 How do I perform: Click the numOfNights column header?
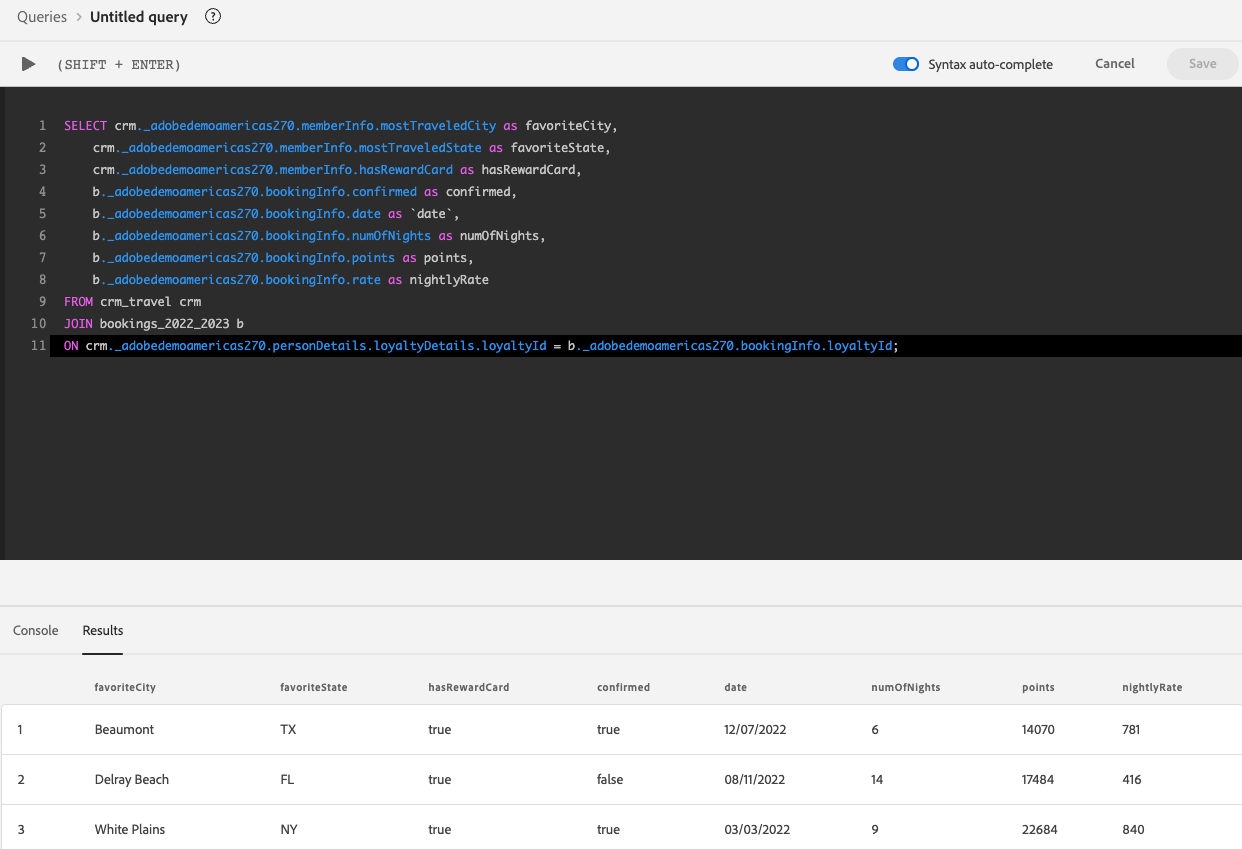pyautogui.click(x=906, y=687)
